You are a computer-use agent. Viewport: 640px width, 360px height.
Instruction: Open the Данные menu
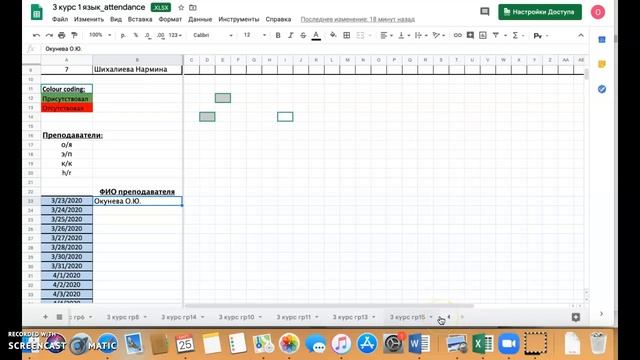[x=200, y=19]
